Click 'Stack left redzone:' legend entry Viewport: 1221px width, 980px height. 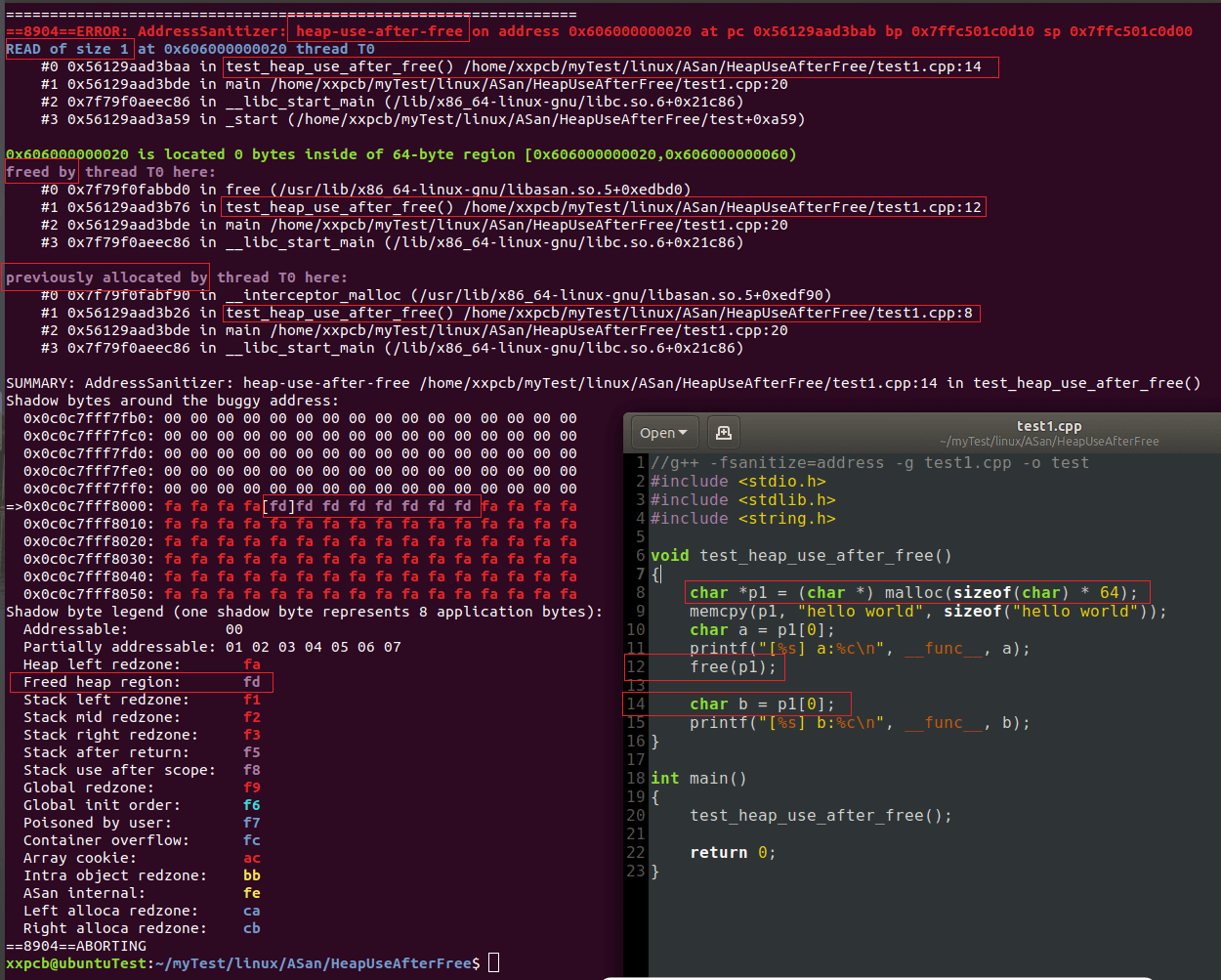click(142, 700)
